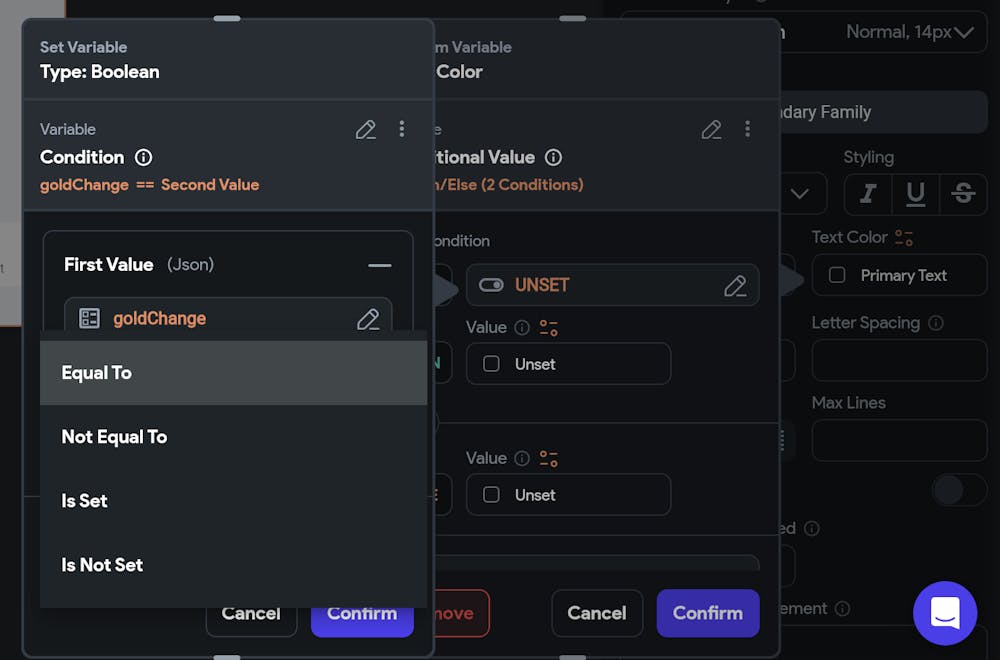This screenshot has width=1000, height=660.
Task: Apply Underline styling
Action: 915,194
